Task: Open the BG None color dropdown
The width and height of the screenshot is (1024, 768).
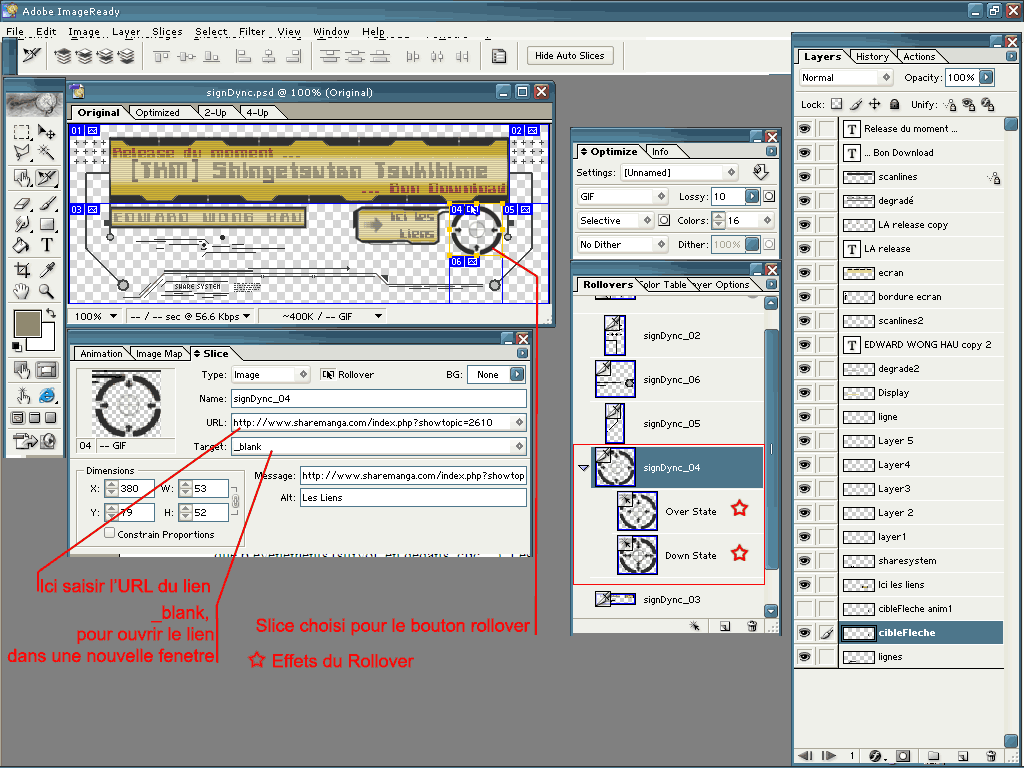Action: (x=496, y=375)
